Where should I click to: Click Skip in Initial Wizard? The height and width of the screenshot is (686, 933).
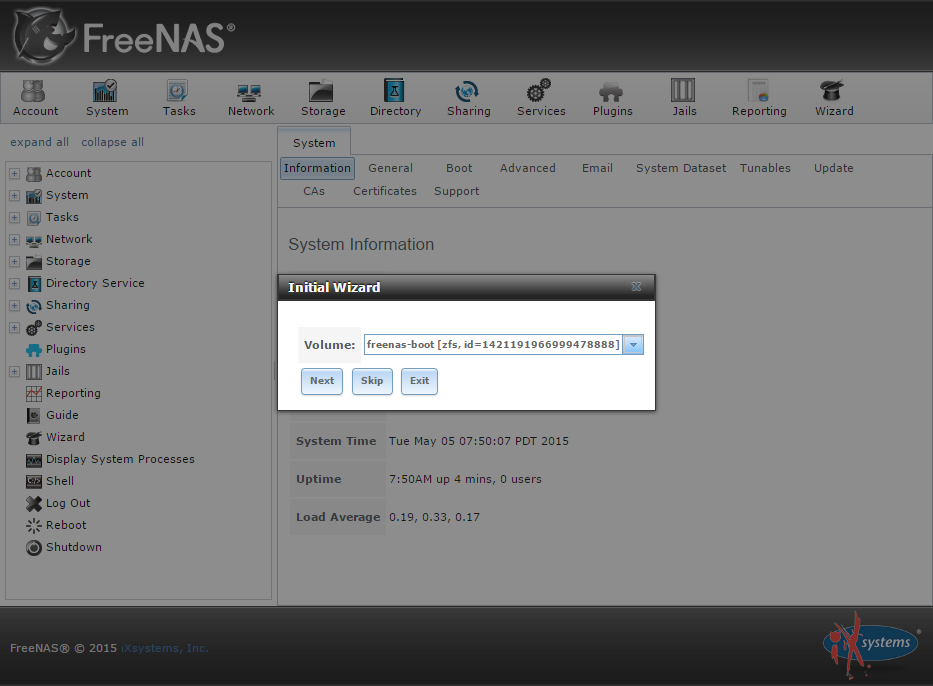coord(372,381)
